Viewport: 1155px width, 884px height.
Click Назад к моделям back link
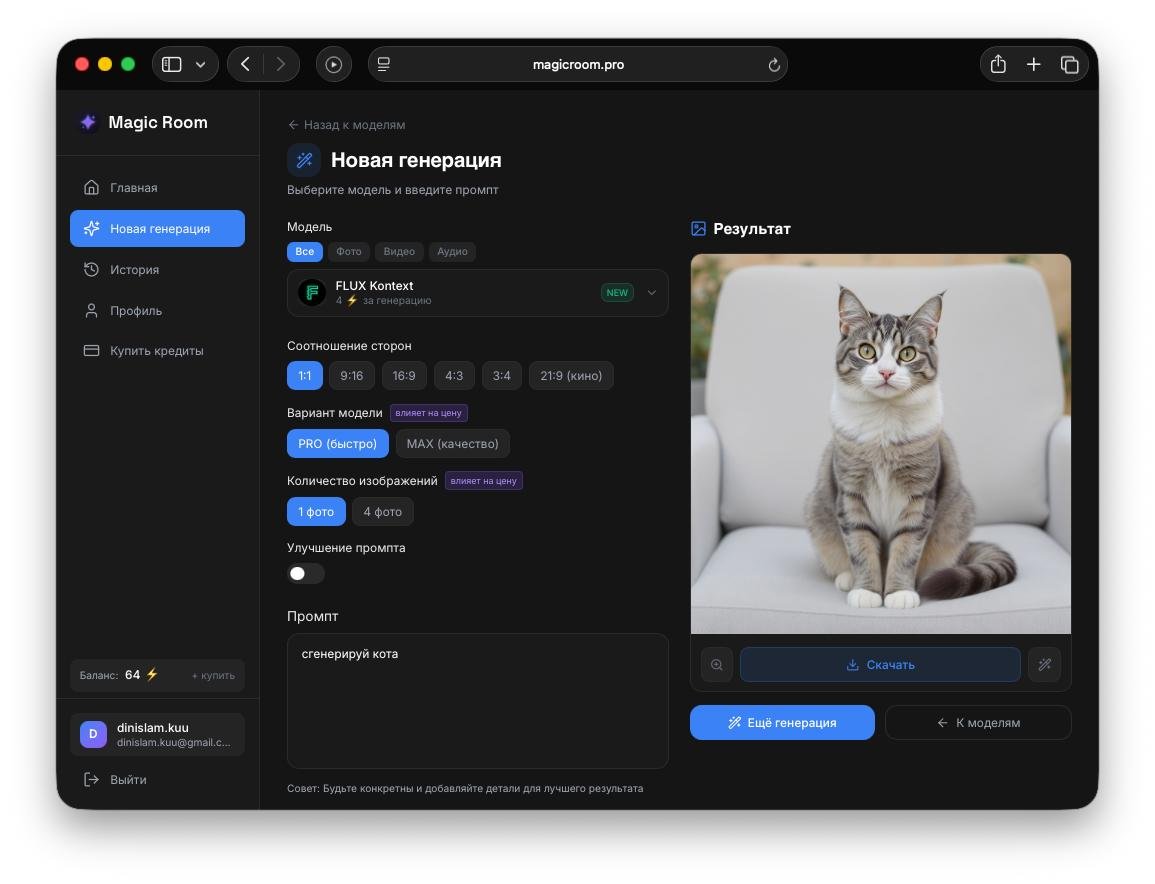[346, 124]
